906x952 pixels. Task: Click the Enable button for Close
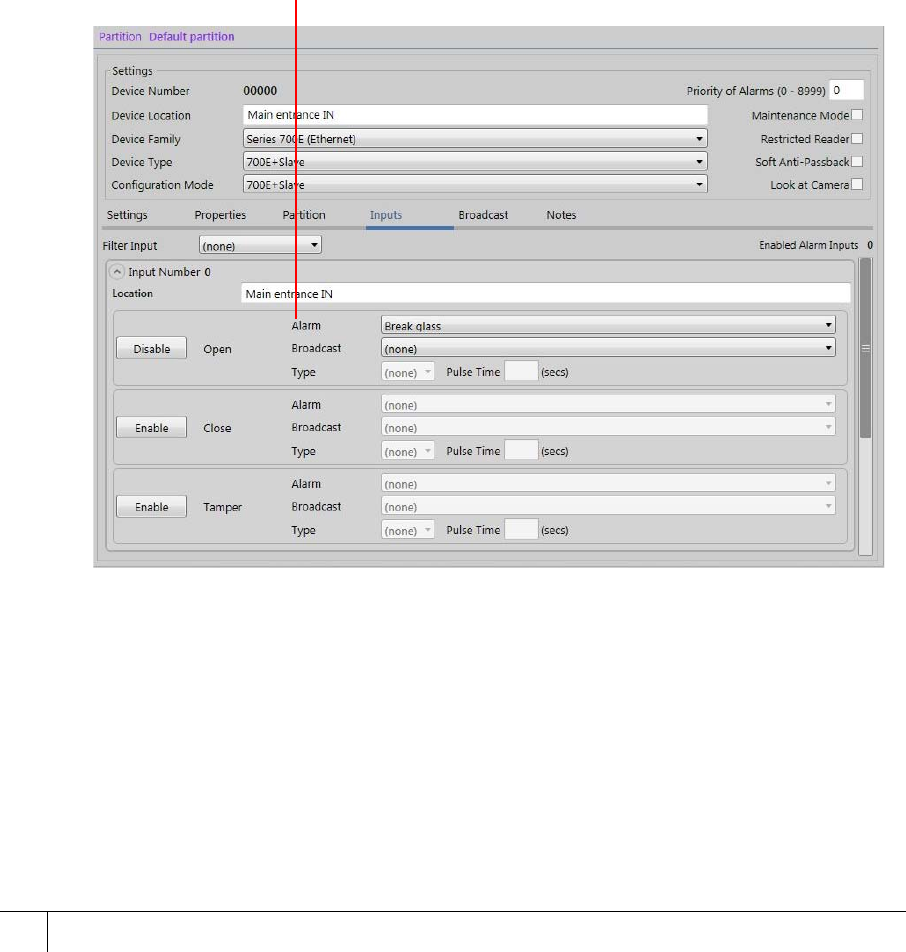(151, 427)
